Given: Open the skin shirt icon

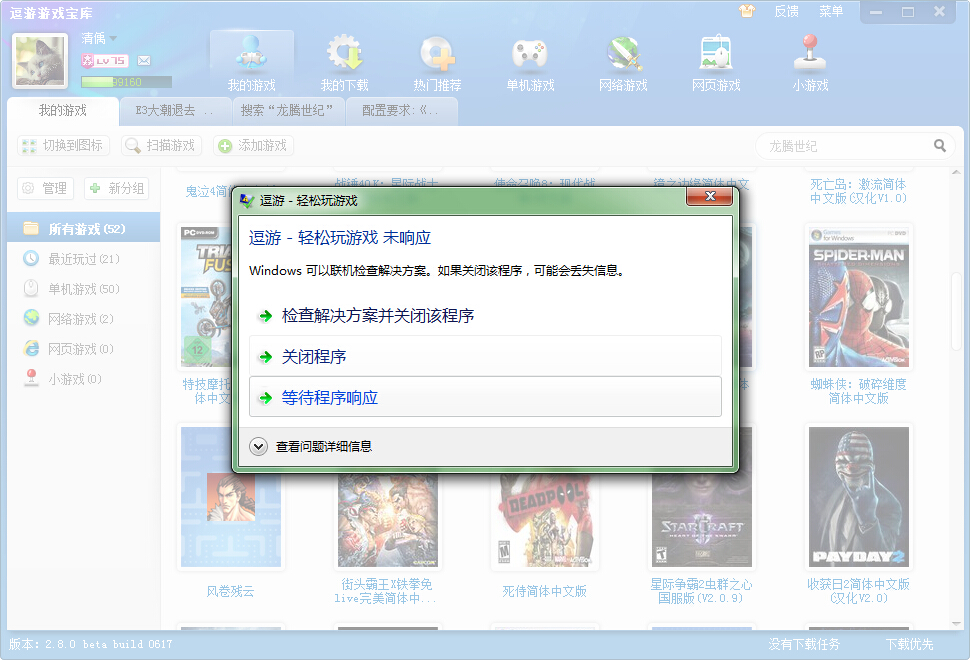Looking at the screenshot, I should click(747, 11).
